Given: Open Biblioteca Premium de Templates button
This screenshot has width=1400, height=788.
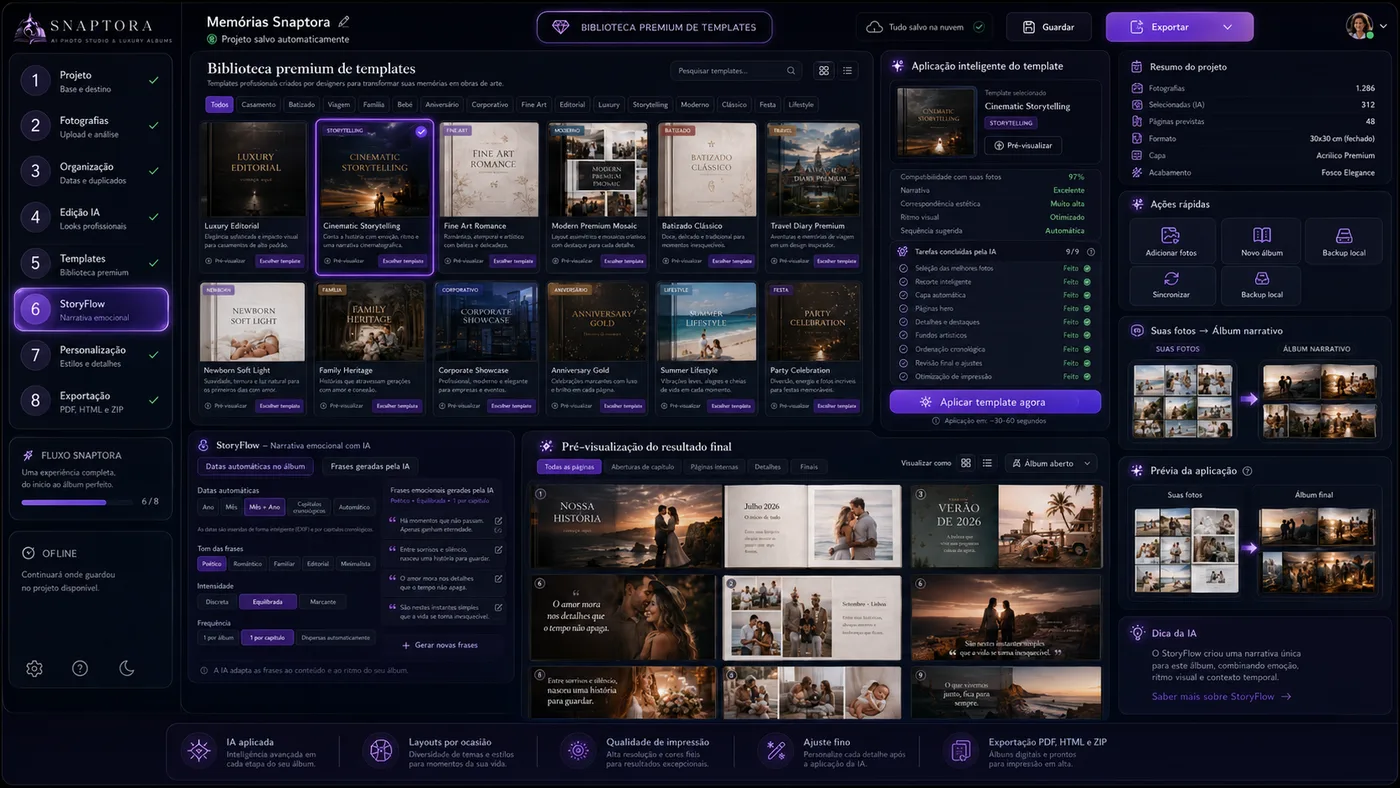Looking at the screenshot, I should [654, 27].
